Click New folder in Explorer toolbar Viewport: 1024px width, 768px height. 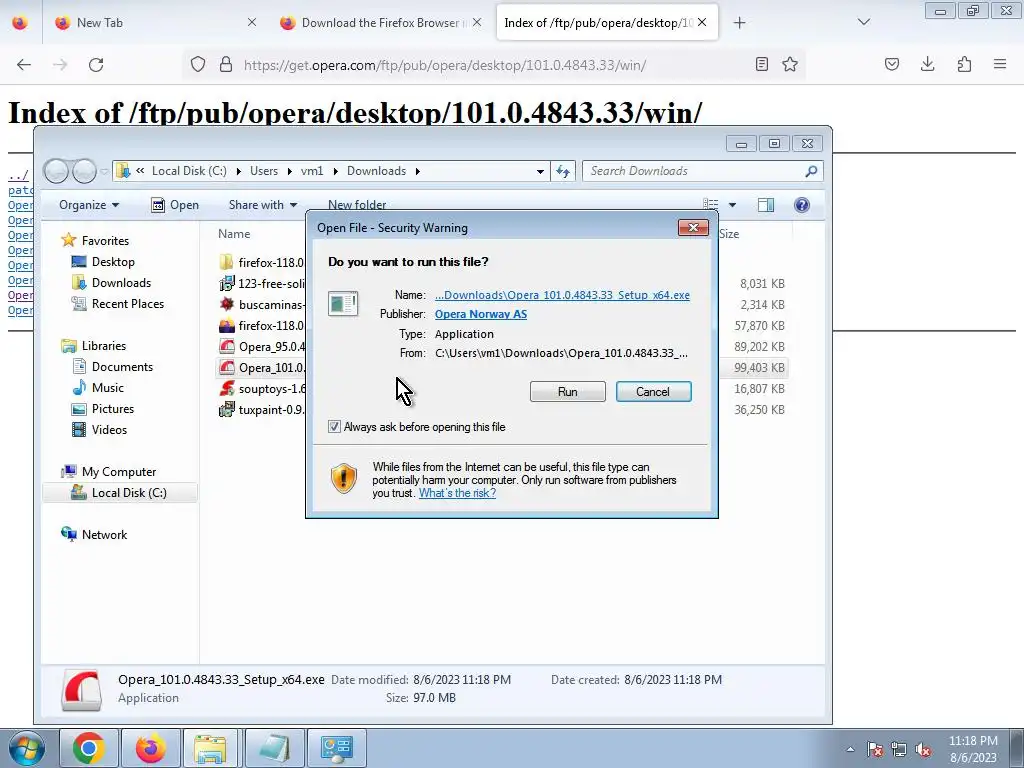click(357, 205)
